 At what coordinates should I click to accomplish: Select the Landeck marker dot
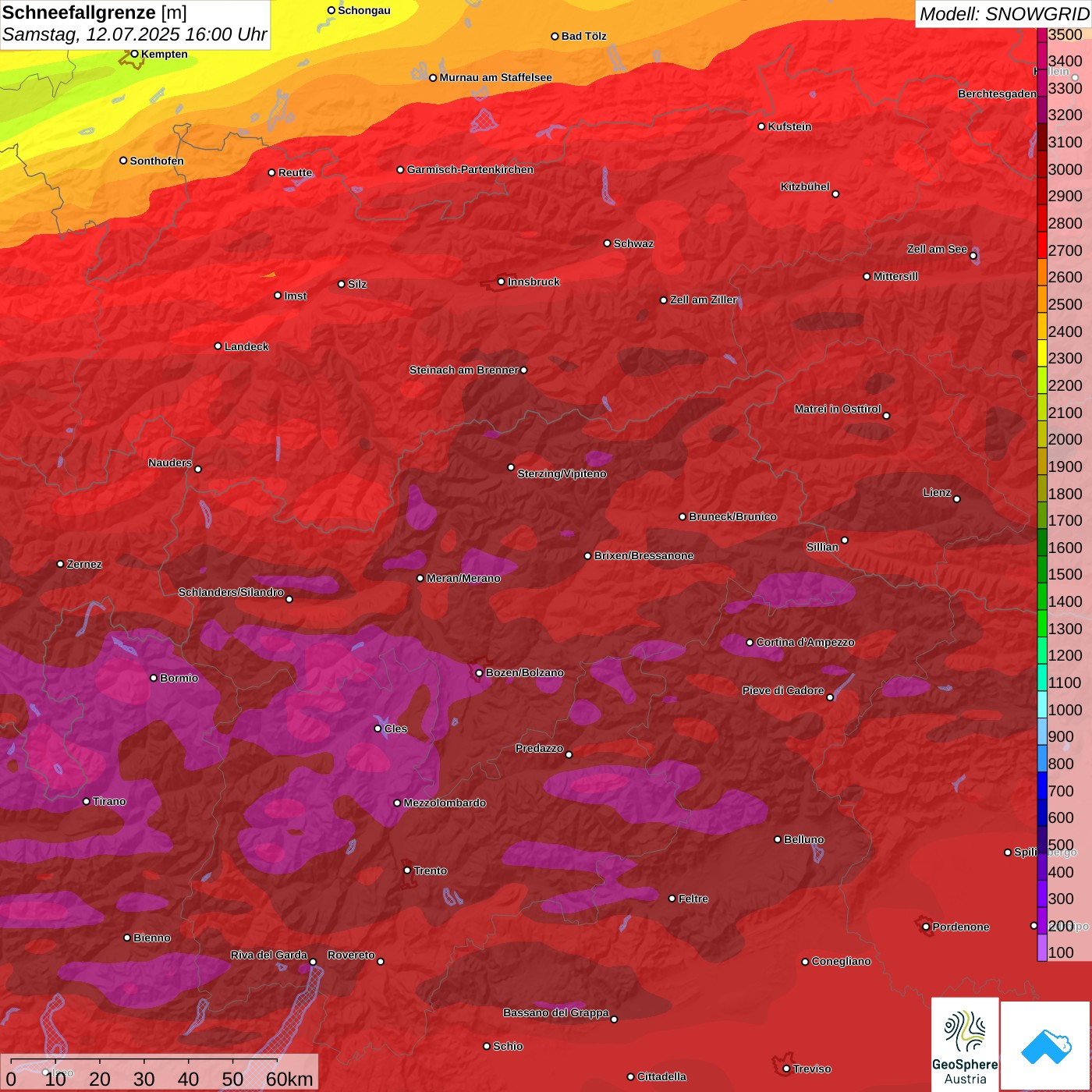[x=218, y=346]
